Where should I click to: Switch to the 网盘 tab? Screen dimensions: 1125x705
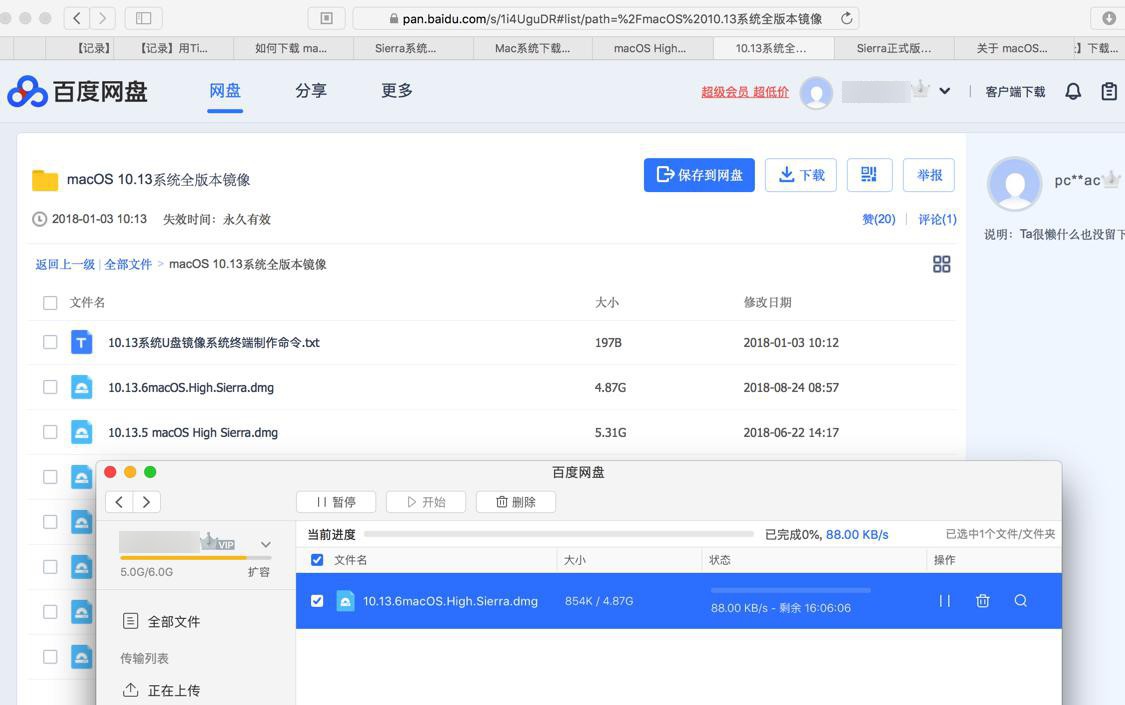pos(225,91)
